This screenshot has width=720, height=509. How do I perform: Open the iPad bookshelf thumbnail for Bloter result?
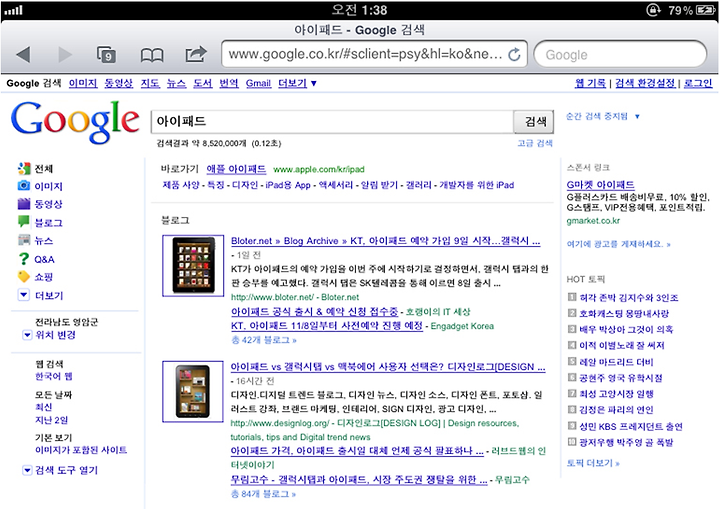[x=193, y=266]
